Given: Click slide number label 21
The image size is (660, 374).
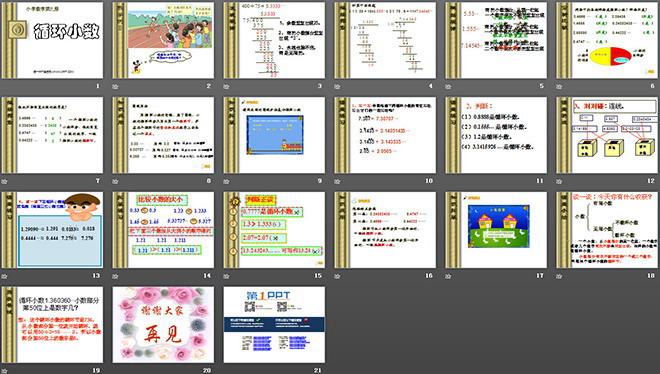Looking at the screenshot, I should point(318,370).
